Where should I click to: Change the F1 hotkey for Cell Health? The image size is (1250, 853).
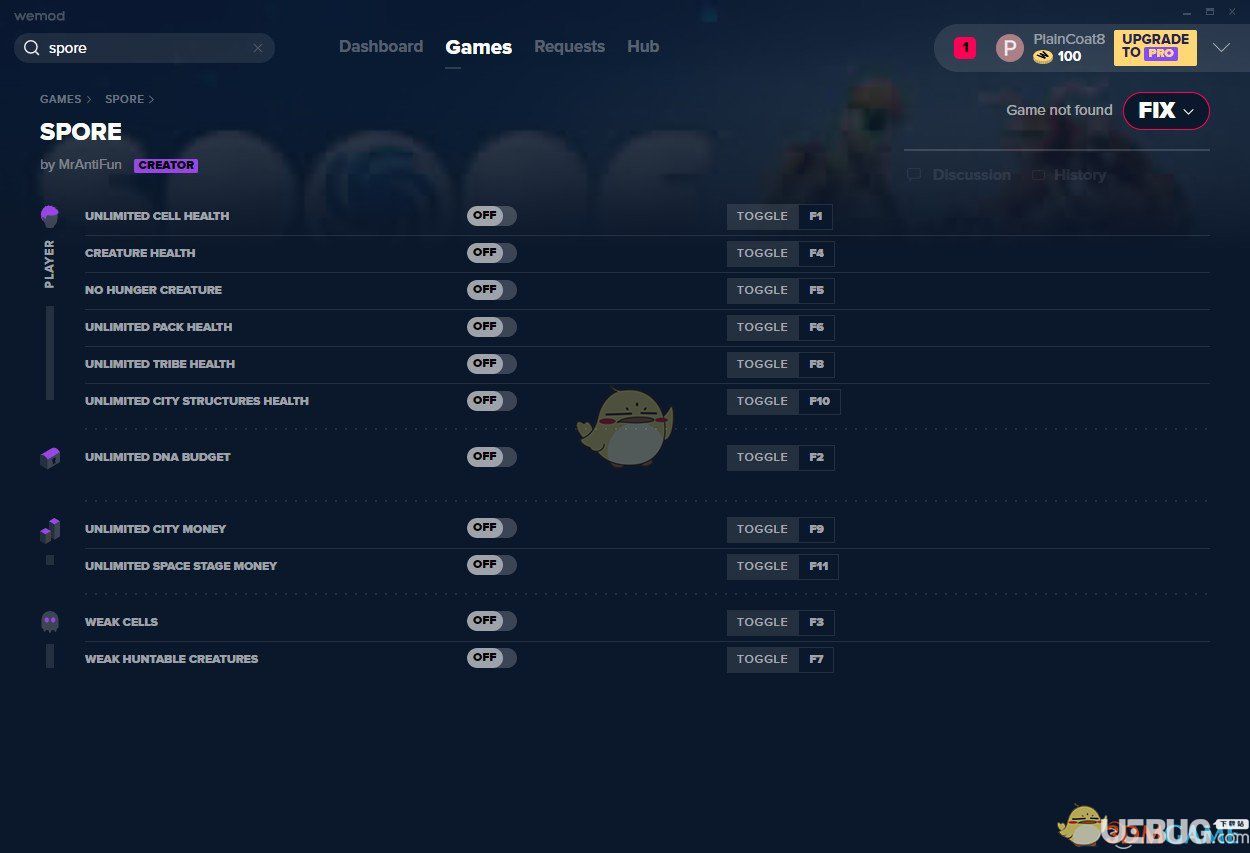pyautogui.click(x=815, y=216)
